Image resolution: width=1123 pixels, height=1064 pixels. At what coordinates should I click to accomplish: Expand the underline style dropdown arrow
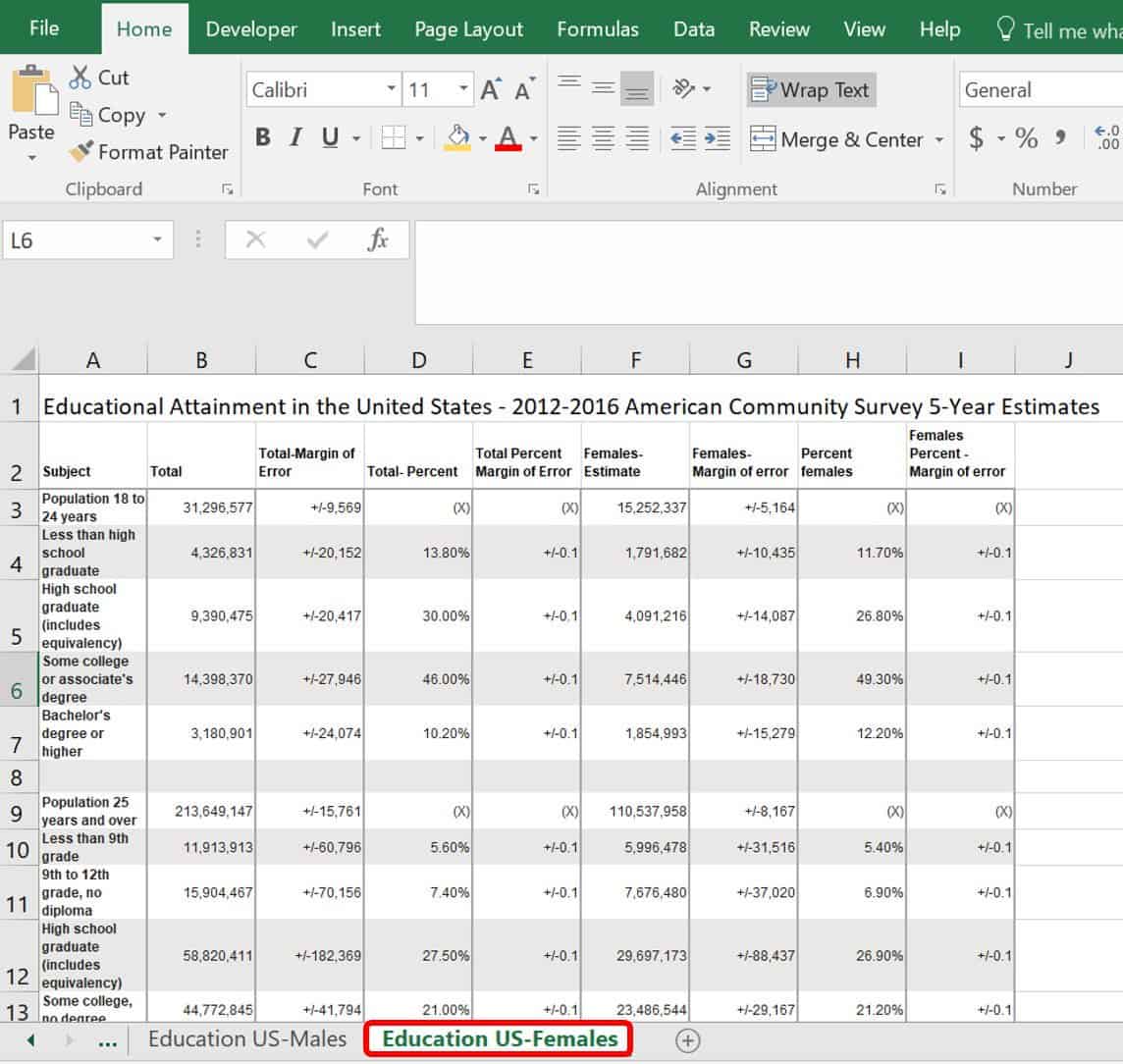[356, 137]
